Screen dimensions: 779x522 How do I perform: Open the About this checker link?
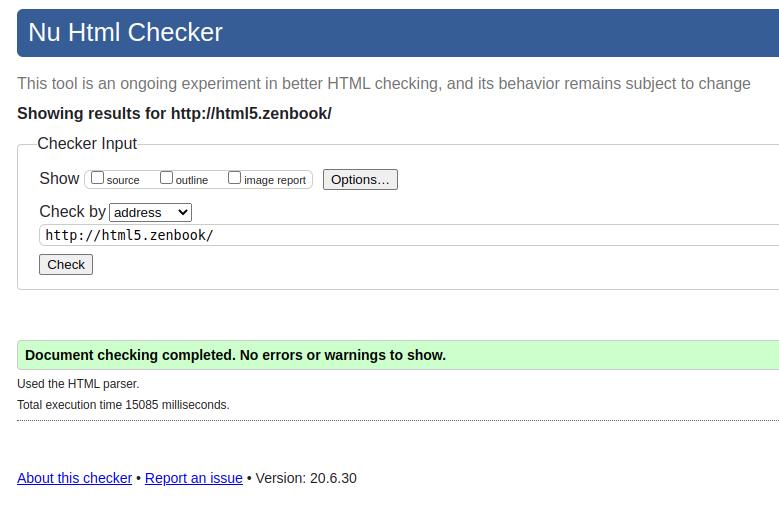coord(74,478)
